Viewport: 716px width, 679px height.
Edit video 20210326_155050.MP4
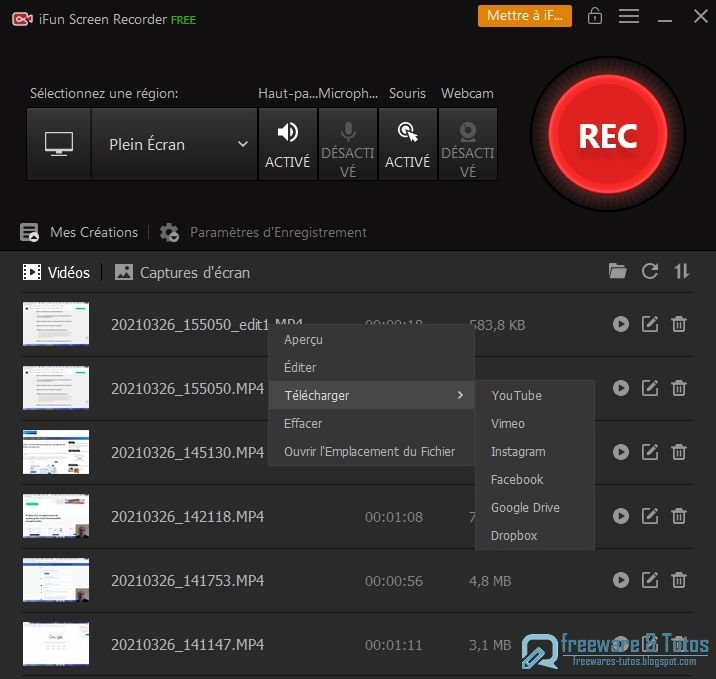point(650,388)
